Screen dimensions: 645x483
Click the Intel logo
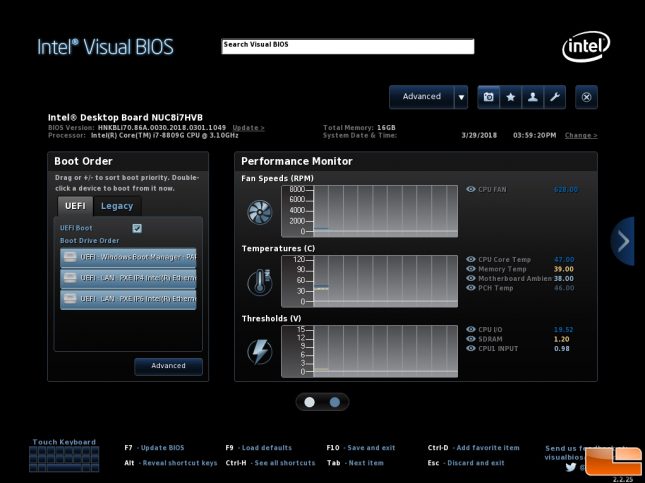pos(586,46)
